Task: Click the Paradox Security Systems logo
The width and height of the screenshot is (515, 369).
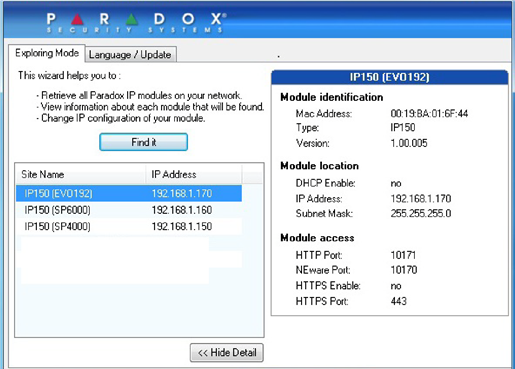Action: tap(136, 23)
